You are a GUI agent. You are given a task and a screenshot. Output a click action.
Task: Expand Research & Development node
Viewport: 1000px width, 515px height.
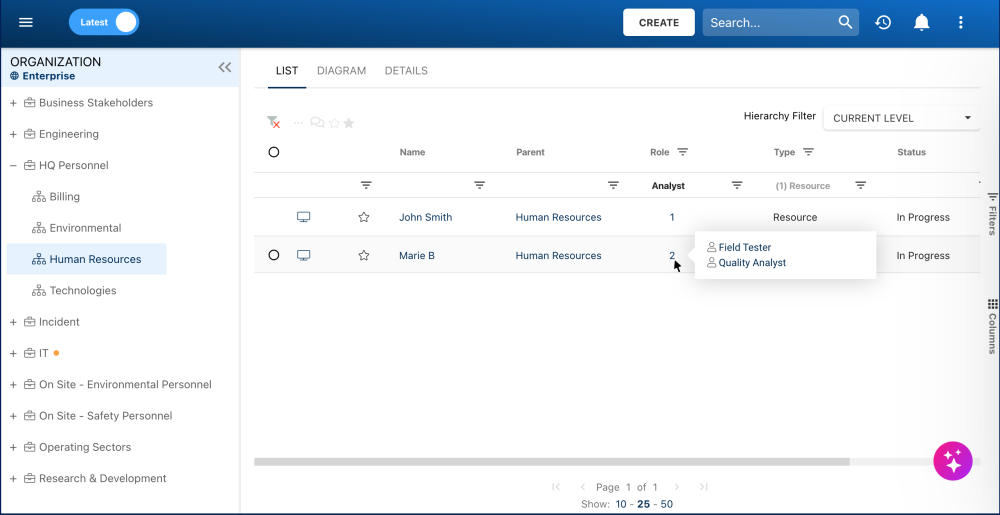pyautogui.click(x=13, y=478)
